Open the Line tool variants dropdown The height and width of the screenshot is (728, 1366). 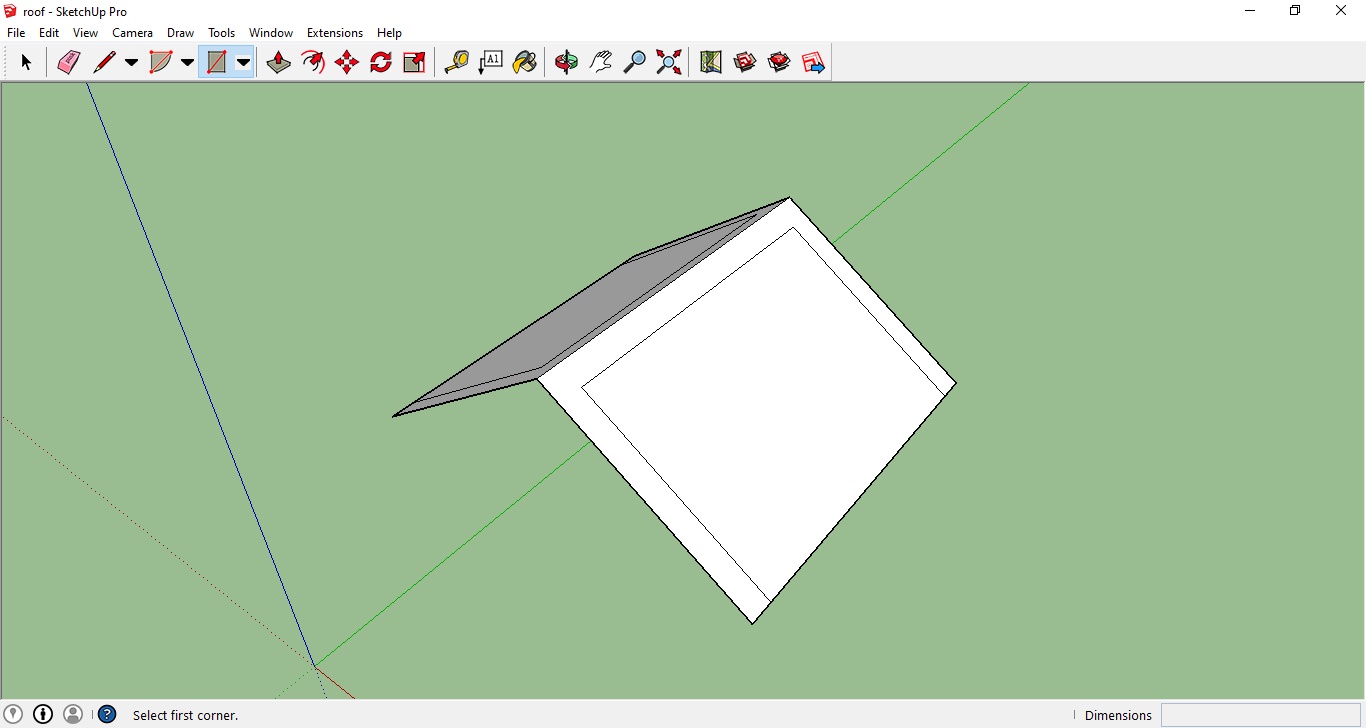131,61
